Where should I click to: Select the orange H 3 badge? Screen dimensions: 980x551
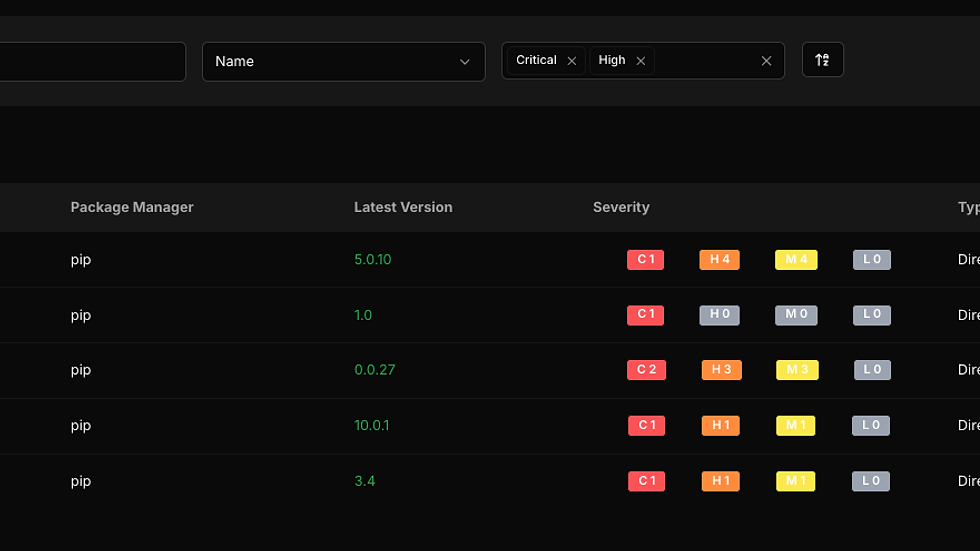[x=722, y=370]
